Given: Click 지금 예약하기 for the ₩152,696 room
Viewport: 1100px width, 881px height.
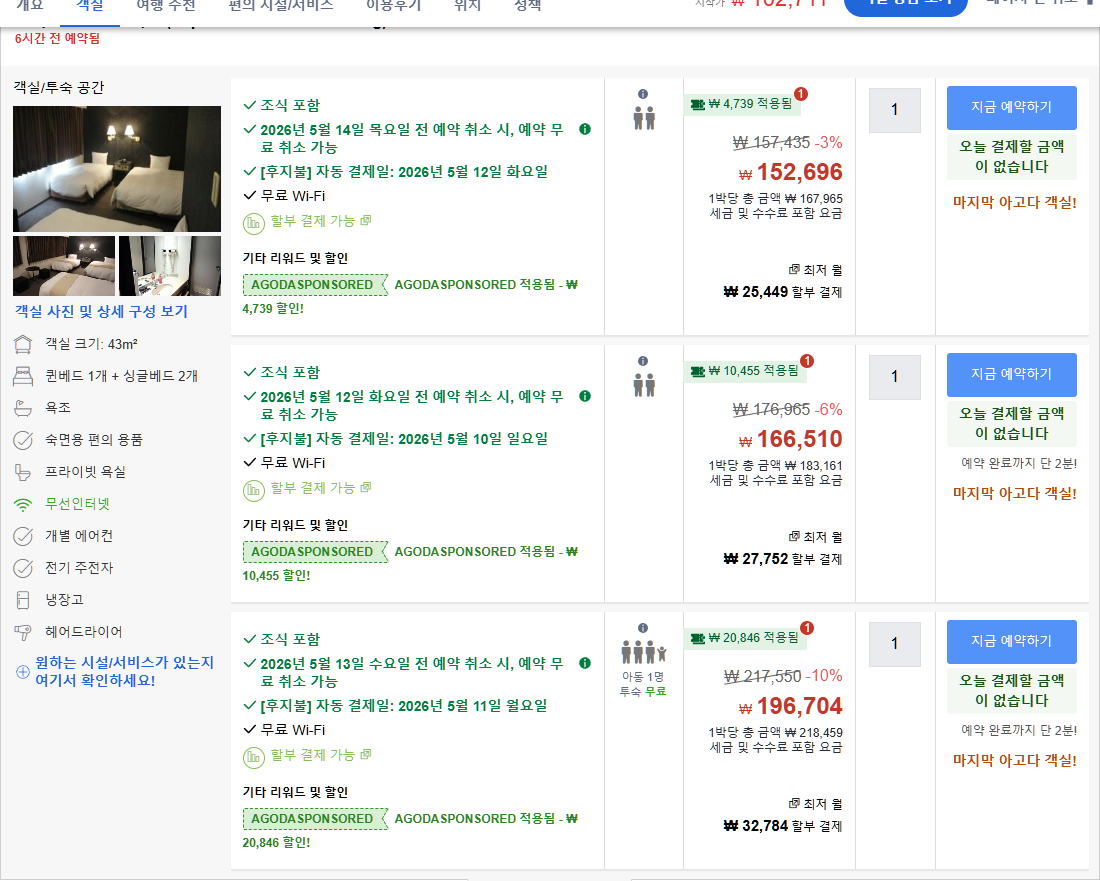Looking at the screenshot, I should [x=1012, y=108].
